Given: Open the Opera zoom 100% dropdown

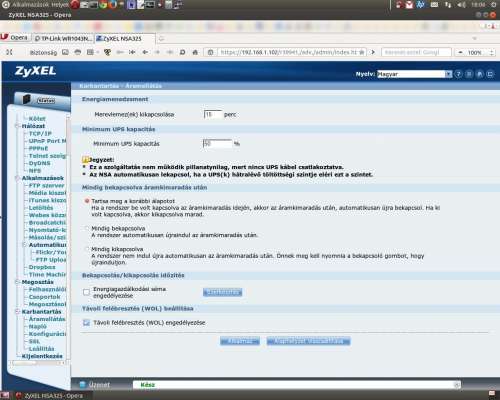Looking at the screenshot, I should [x=475, y=52].
